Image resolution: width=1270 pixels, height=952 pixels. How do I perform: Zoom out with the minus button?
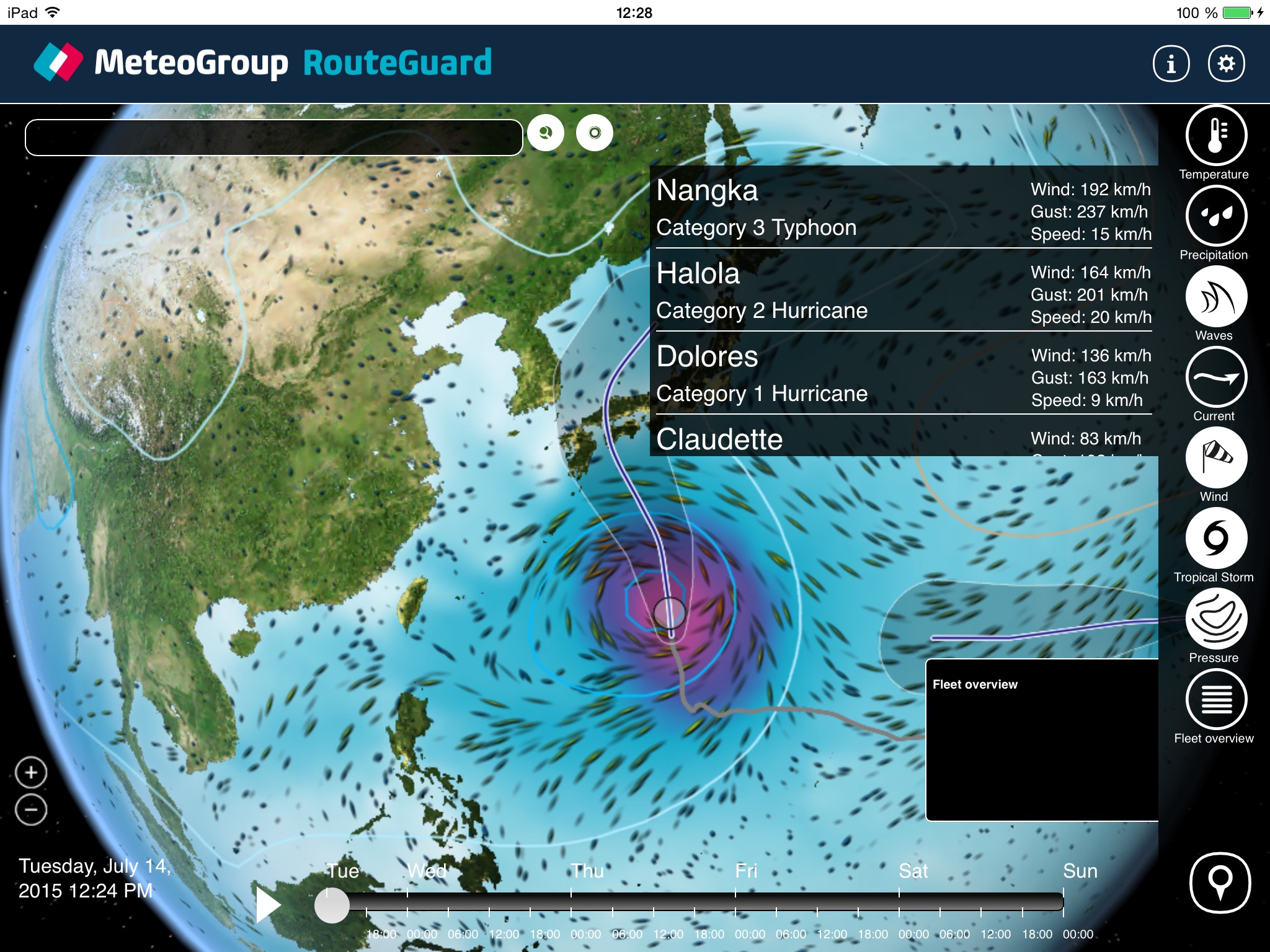point(31,809)
